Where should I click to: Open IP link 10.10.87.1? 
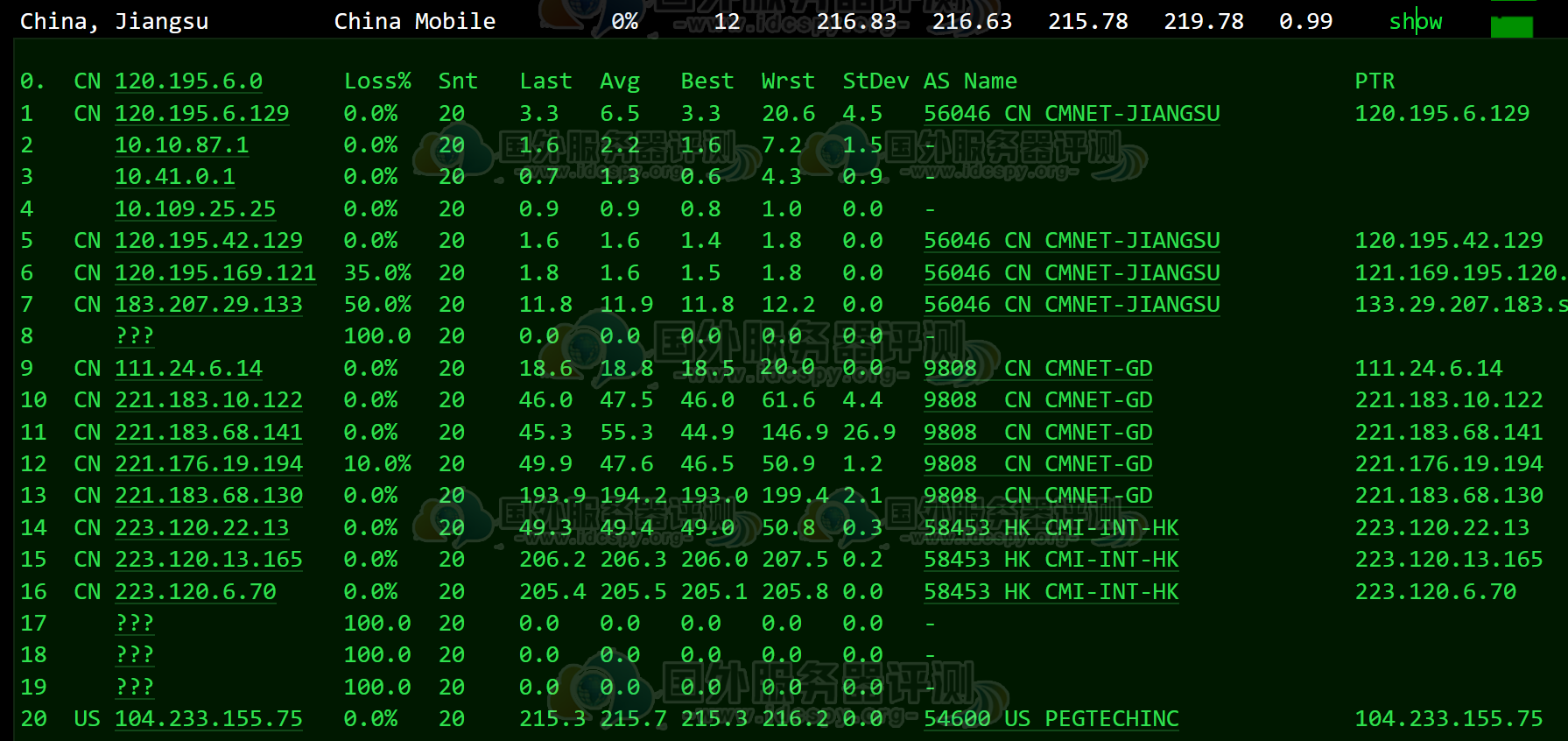click(x=182, y=145)
